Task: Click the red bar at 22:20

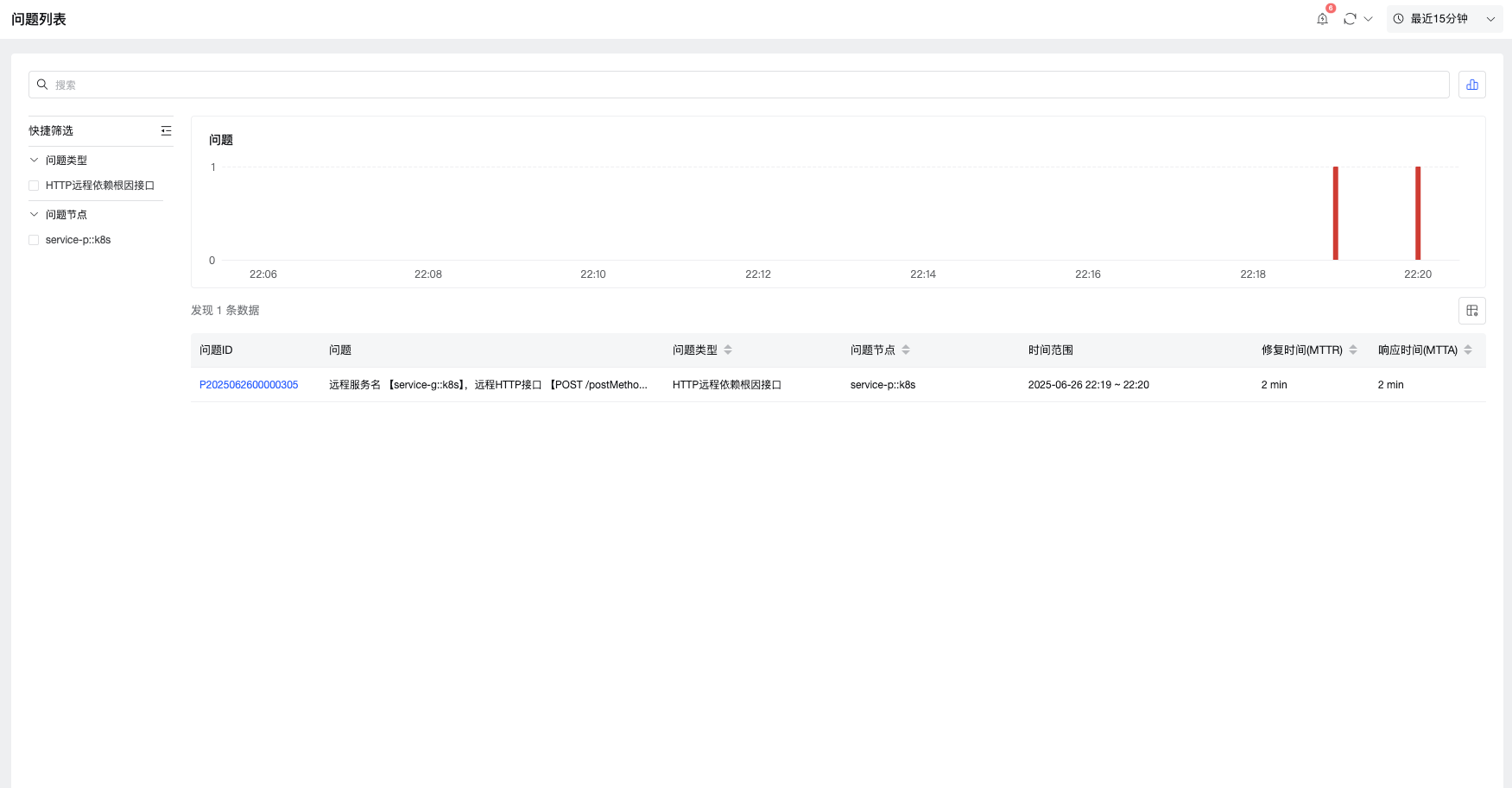Action: pos(1418,213)
